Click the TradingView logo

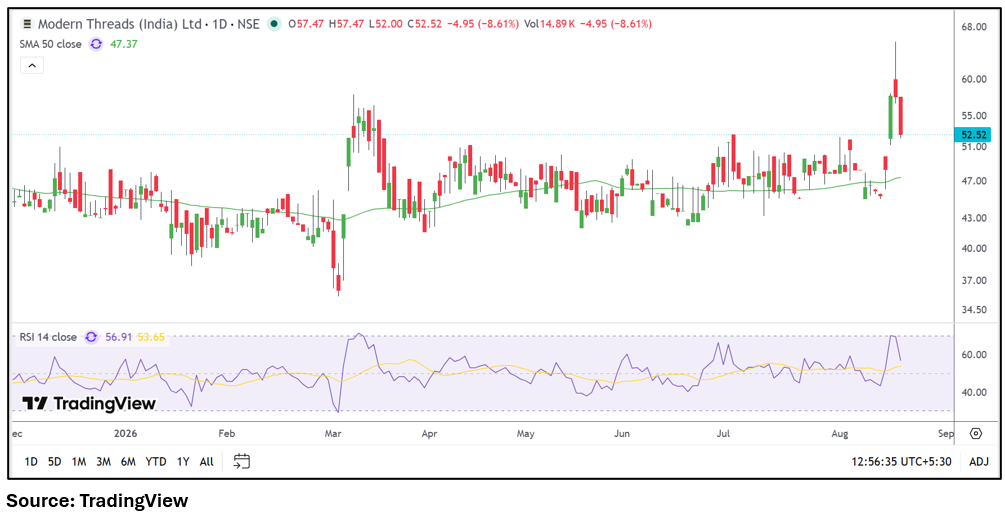tap(89, 403)
